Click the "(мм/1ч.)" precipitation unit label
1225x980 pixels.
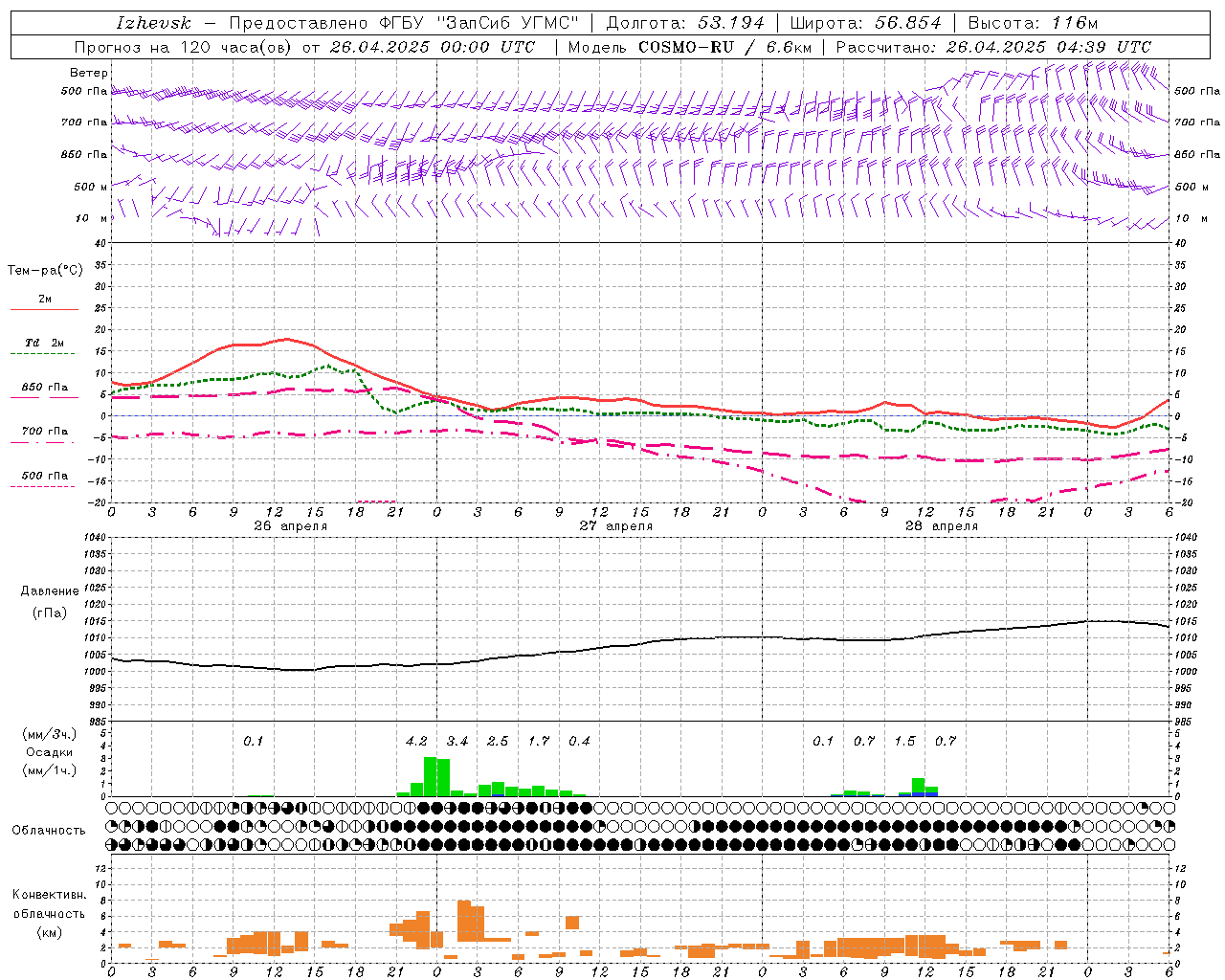click(x=50, y=770)
